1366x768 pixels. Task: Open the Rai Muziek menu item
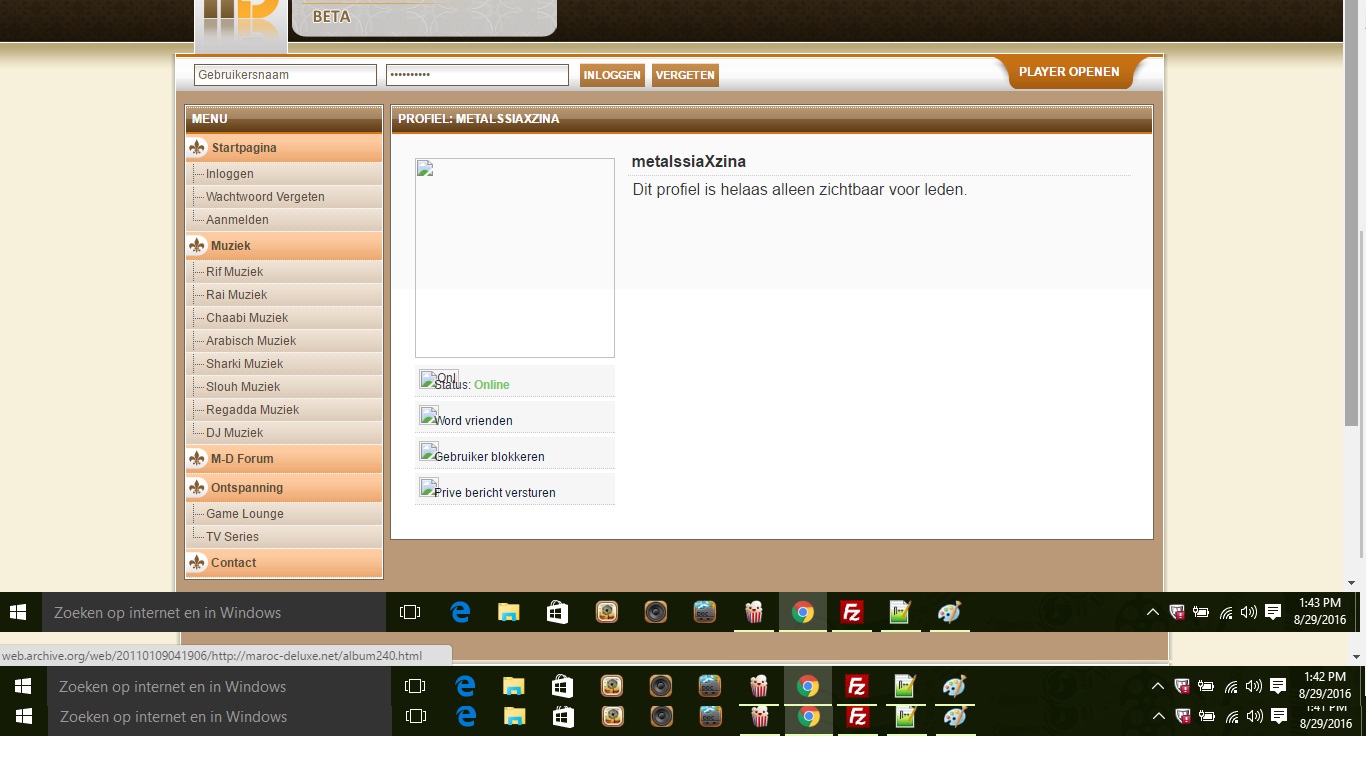coord(236,295)
